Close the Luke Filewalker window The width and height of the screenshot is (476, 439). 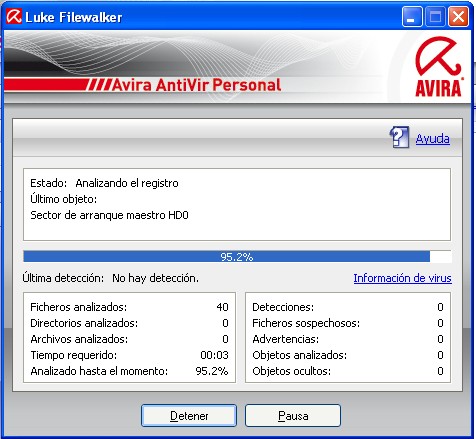(x=458, y=17)
